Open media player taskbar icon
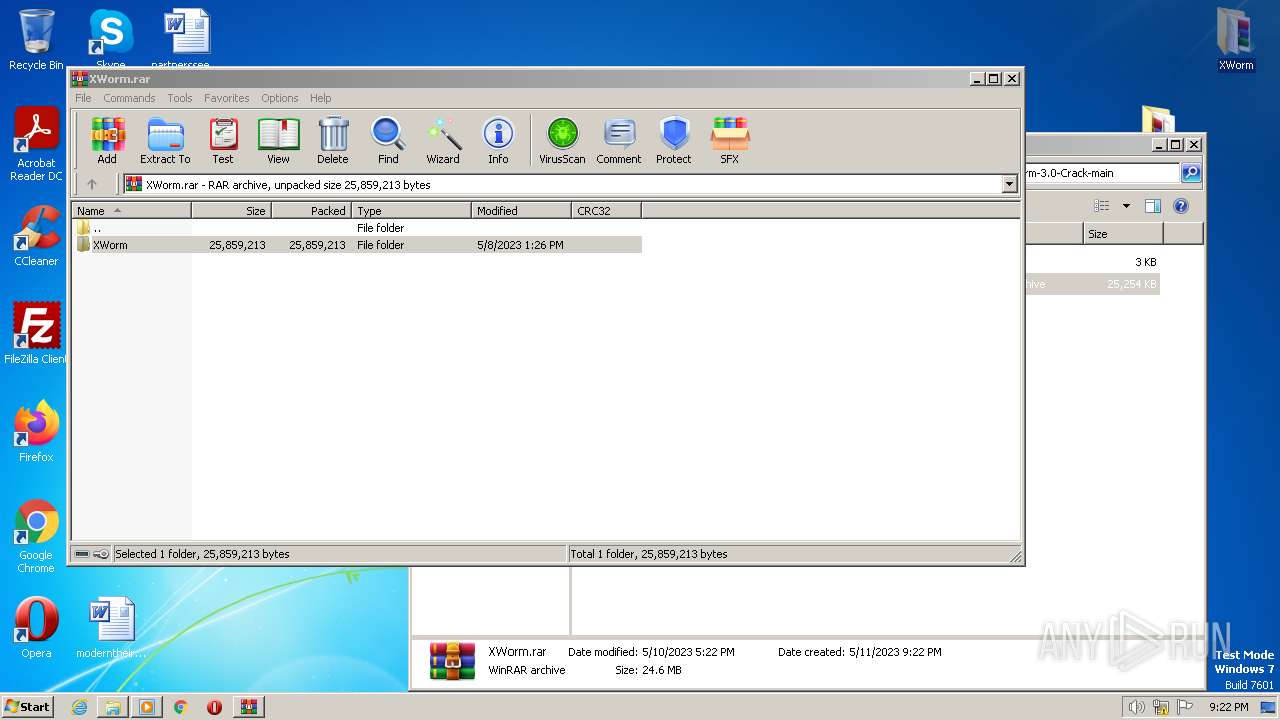This screenshot has height=720, width=1280. (x=147, y=707)
